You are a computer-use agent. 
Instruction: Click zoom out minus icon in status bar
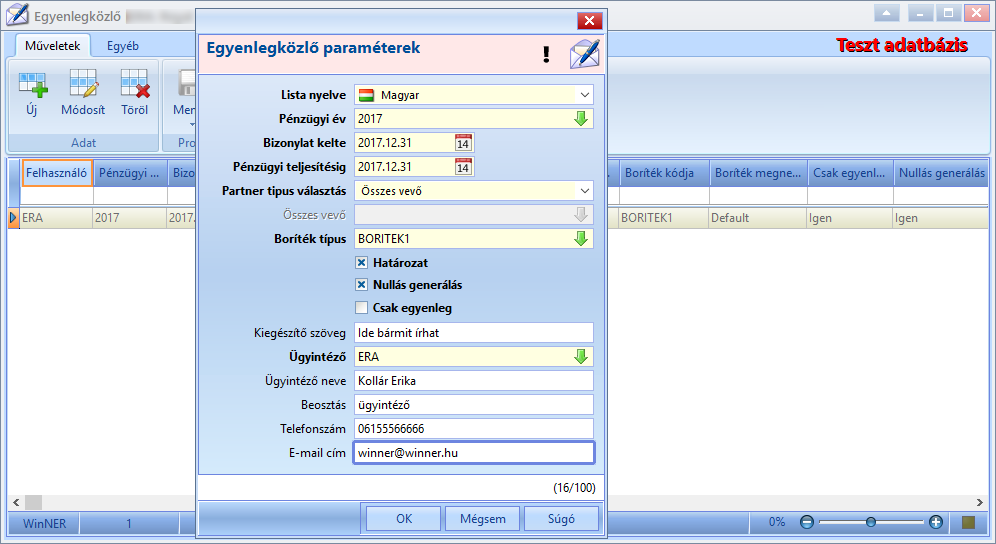tap(807, 522)
